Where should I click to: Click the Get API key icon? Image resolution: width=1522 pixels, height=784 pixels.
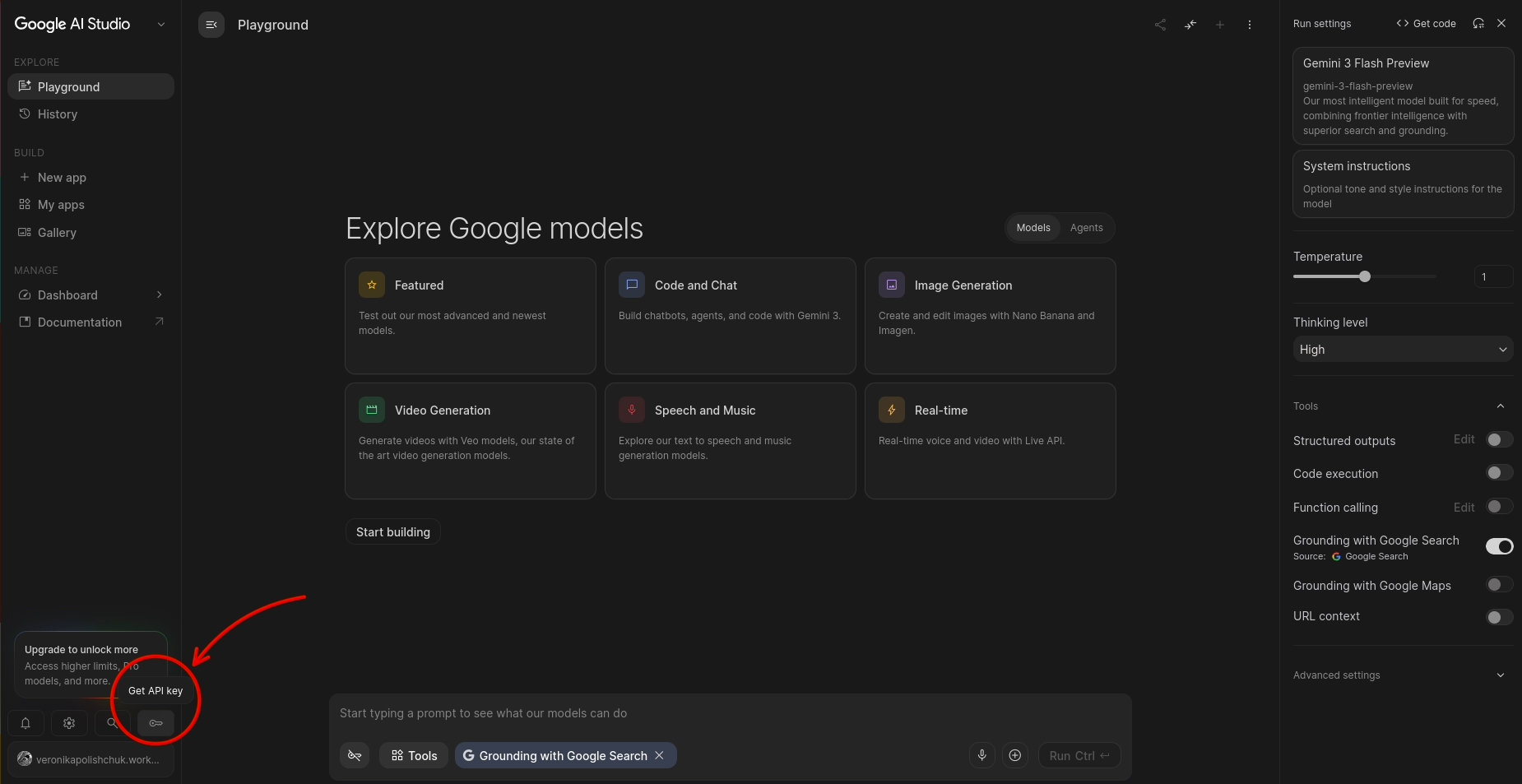(x=155, y=723)
